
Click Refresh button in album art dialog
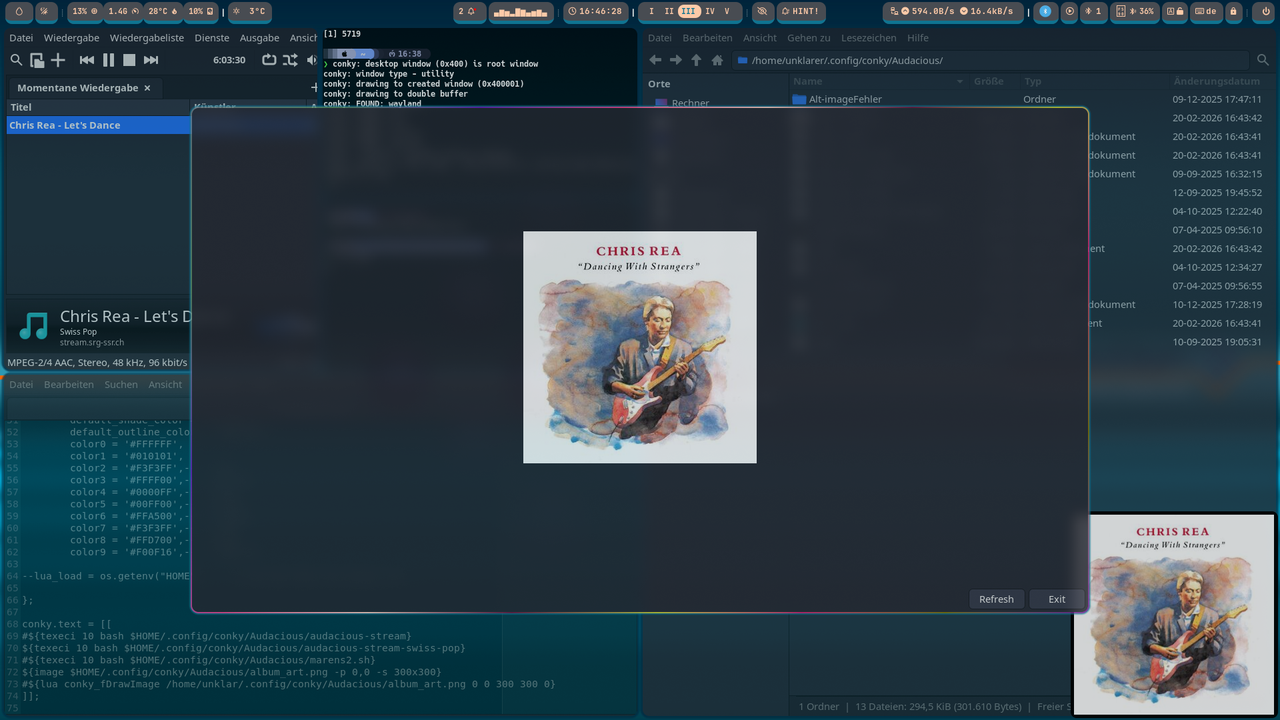tap(996, 599)
